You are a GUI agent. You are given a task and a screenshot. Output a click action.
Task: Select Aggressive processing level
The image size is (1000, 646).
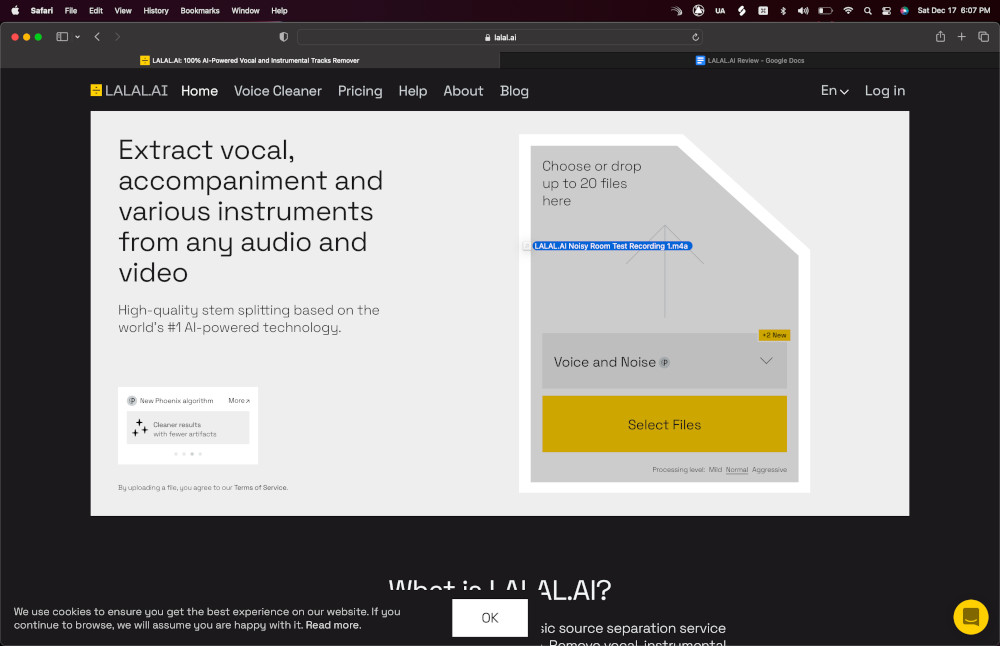pos(769,469)
